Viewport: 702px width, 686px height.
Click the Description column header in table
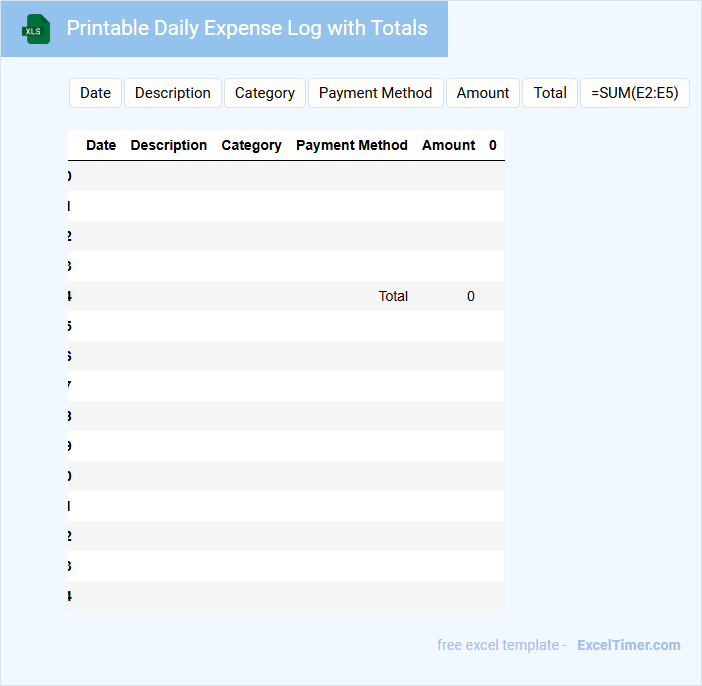coord(169,145)
